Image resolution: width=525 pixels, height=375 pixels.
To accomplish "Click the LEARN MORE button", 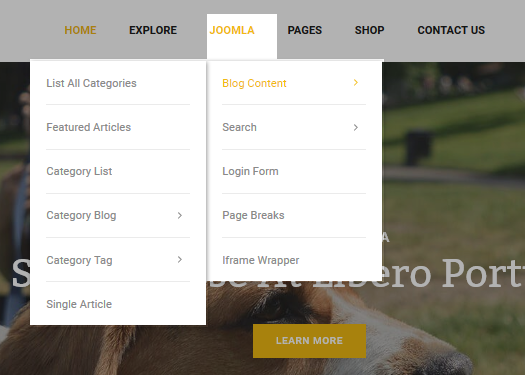I will pyautogui.click(x=309, y=341).
